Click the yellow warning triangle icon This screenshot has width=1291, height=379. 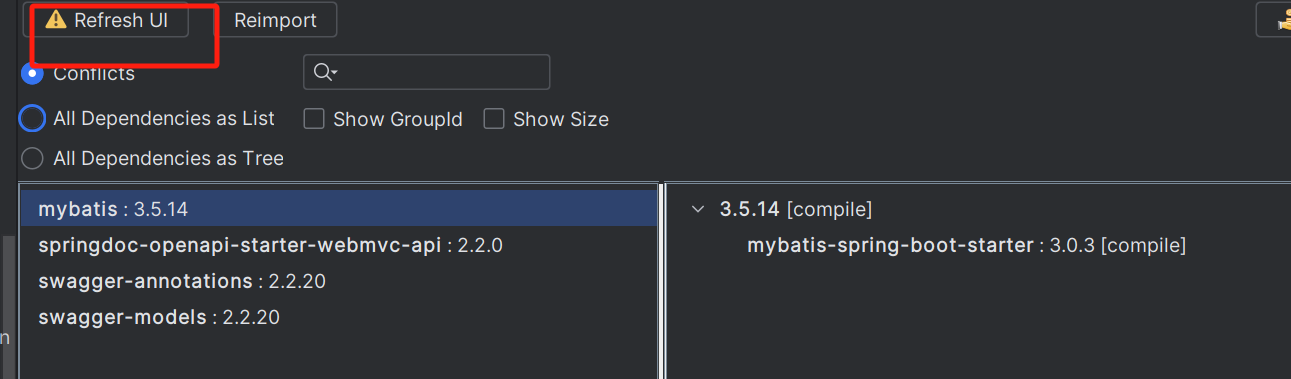[x=56, y=20]
